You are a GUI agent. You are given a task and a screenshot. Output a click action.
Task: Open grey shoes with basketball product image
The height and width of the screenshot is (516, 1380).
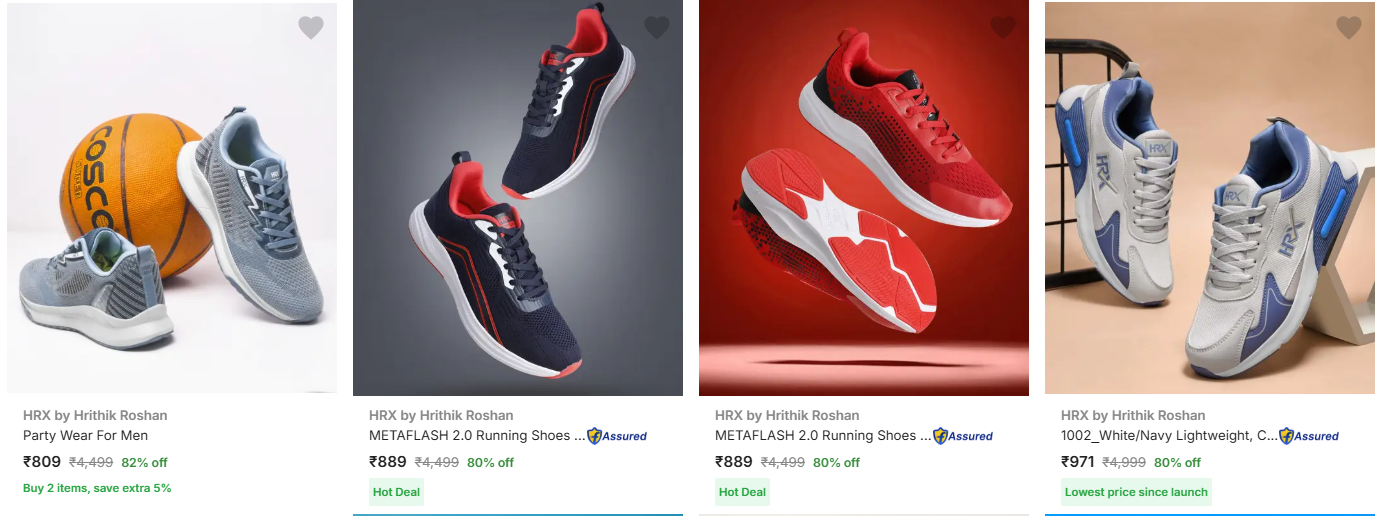click(x=172, y=198)
